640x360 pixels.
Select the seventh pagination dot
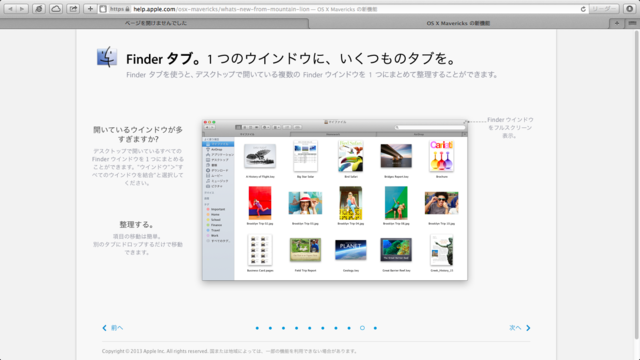coord(336,328)
